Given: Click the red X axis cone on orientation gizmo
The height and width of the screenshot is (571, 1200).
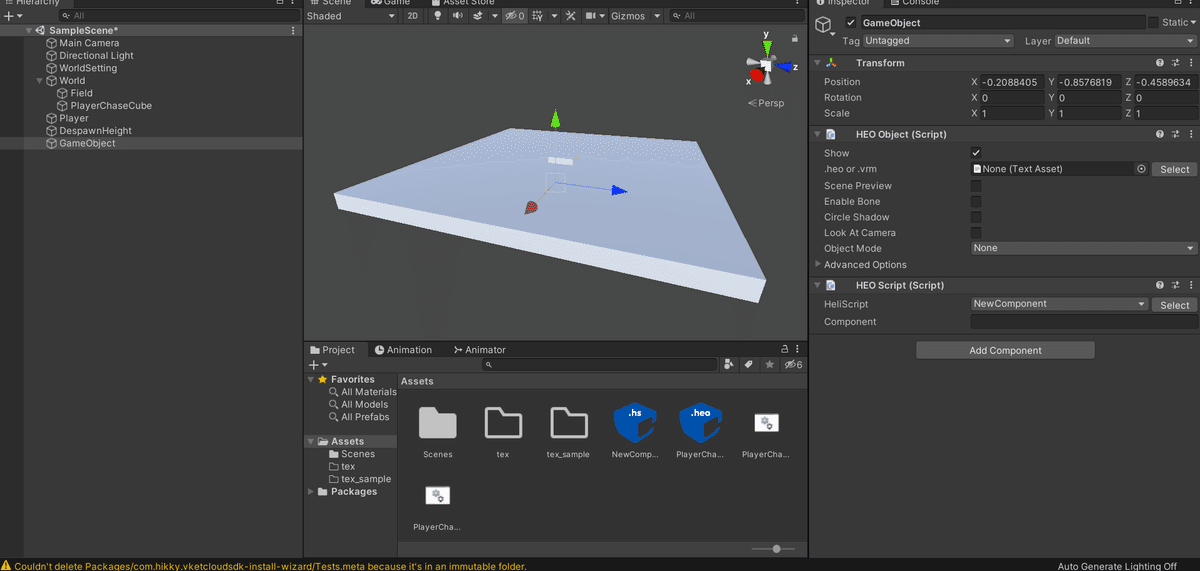Looking at the screenshot, I should (757, 75).
